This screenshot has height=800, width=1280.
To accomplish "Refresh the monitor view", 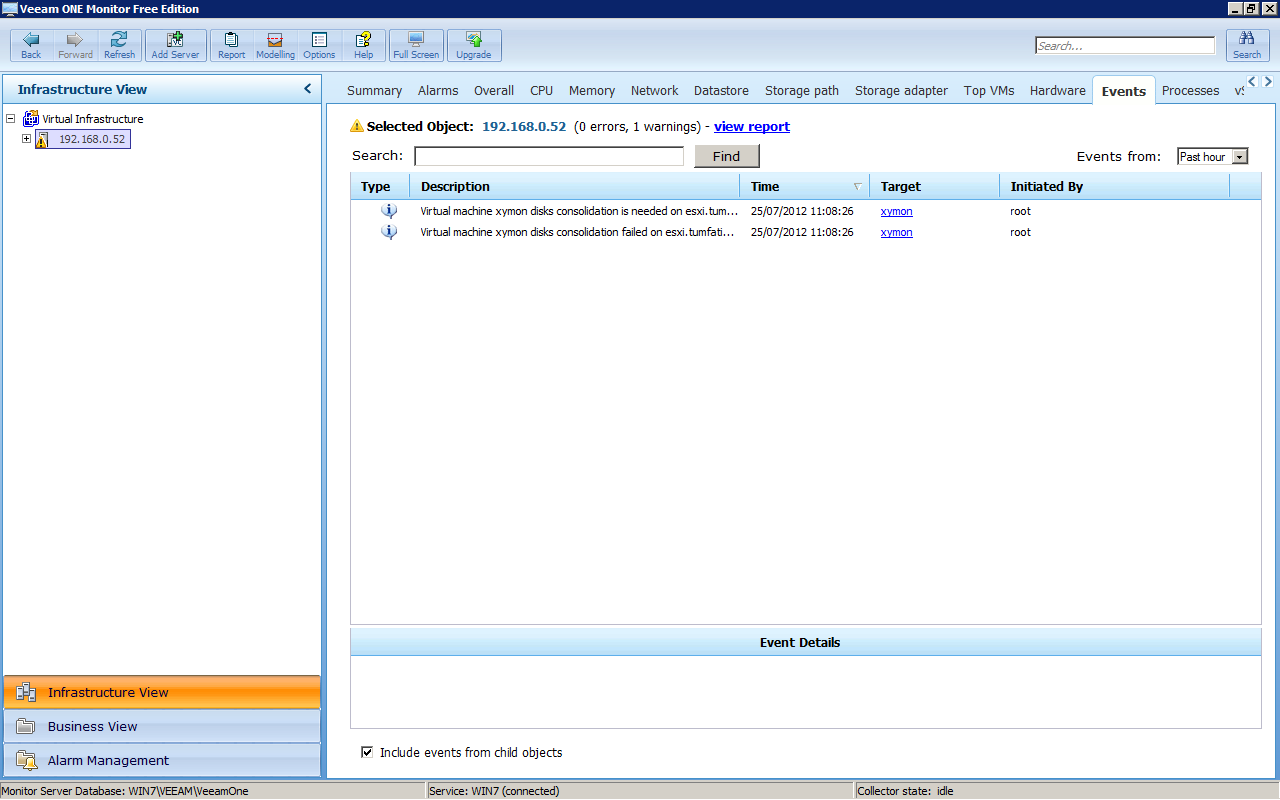I will click(119, 45).
